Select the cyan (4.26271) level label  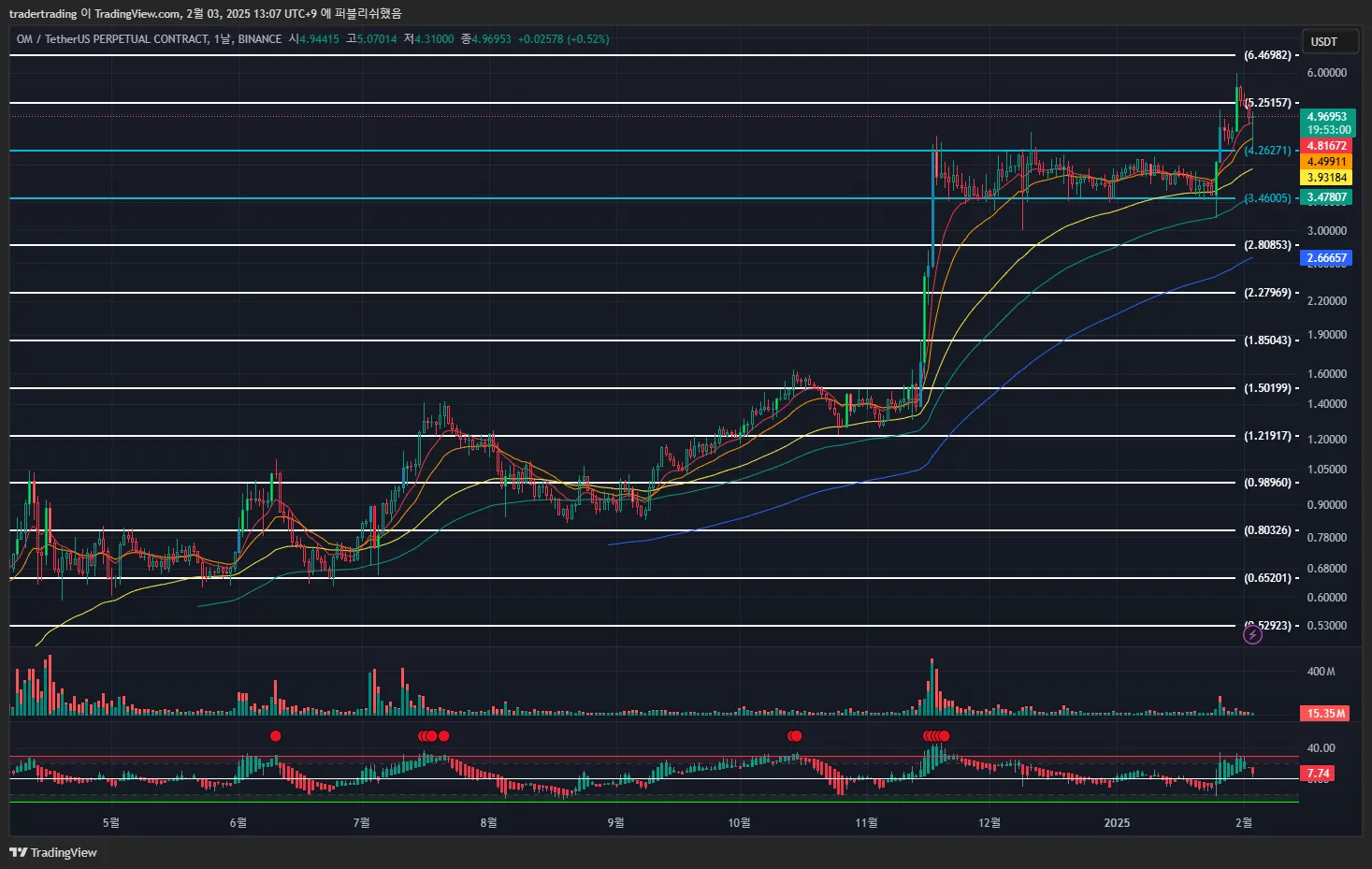tap(1267, 151)
